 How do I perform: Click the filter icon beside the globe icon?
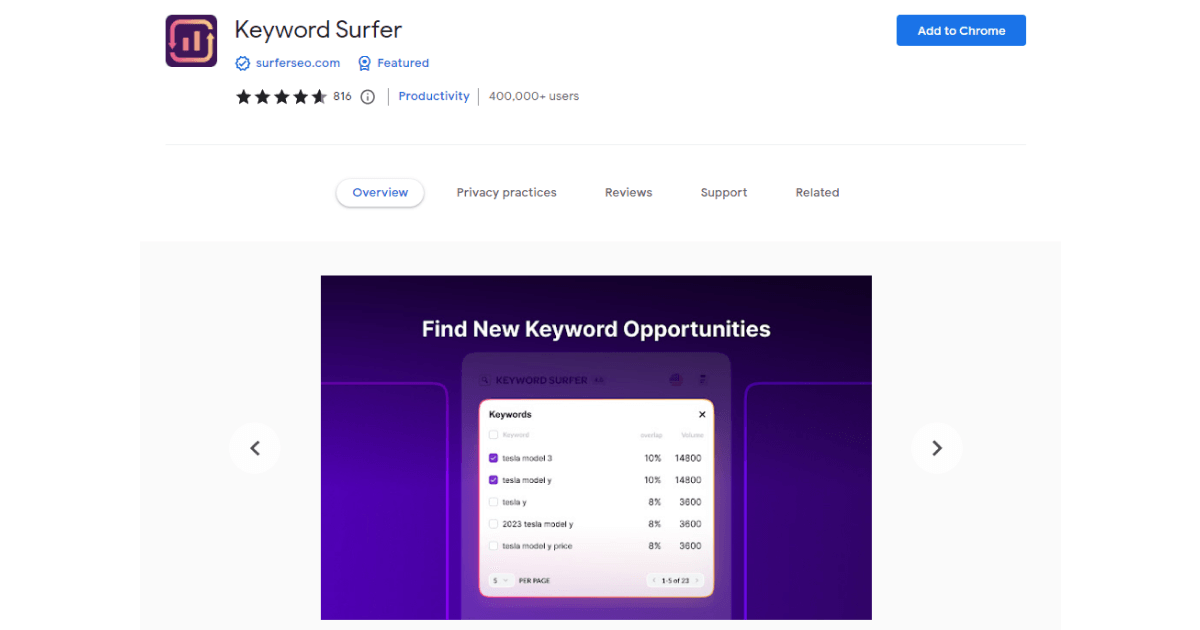point(701,379)
